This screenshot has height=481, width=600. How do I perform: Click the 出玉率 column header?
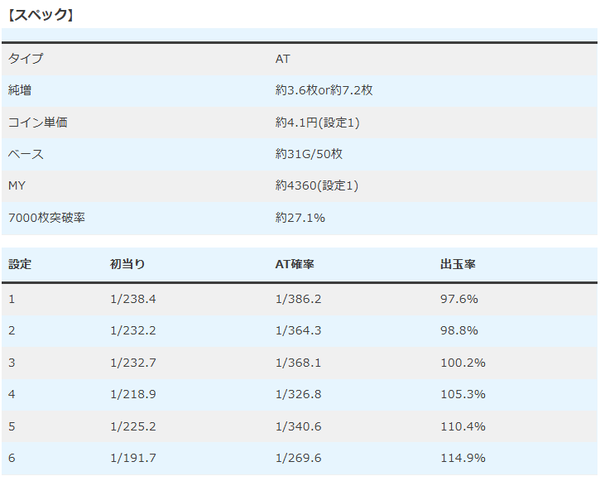click(x=458, y=264)
